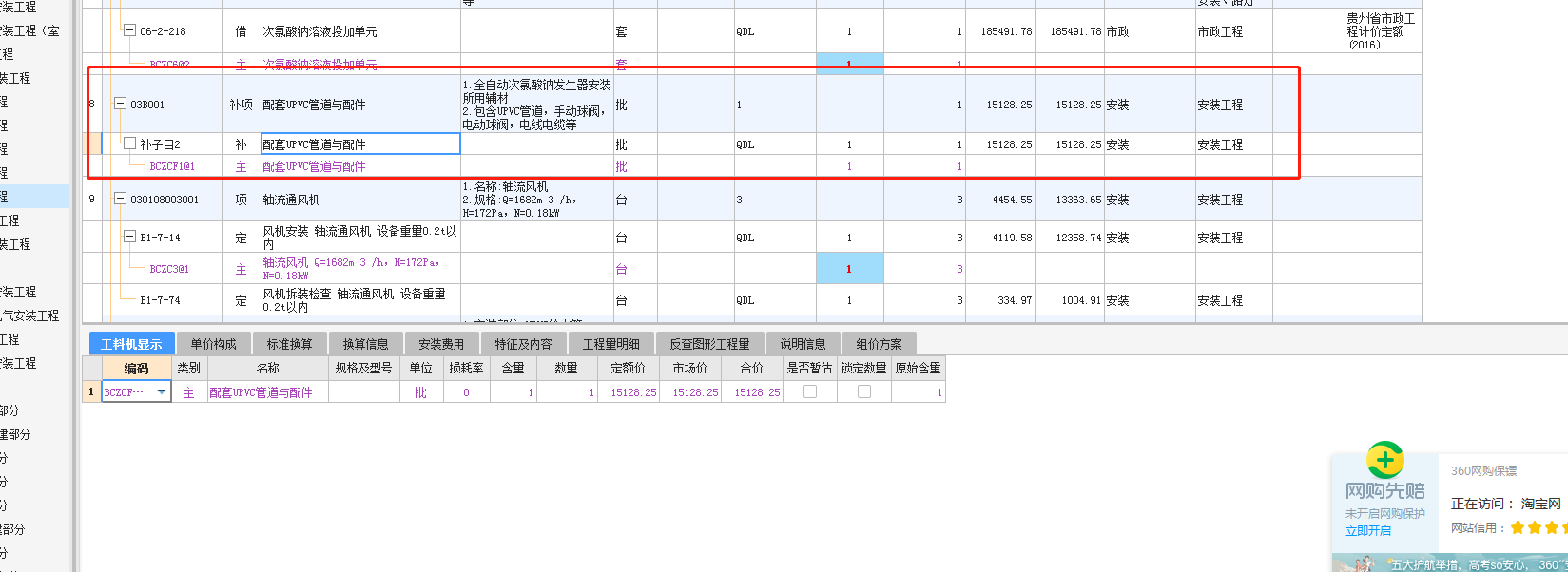Click the 编码 column header

point(136,368)
